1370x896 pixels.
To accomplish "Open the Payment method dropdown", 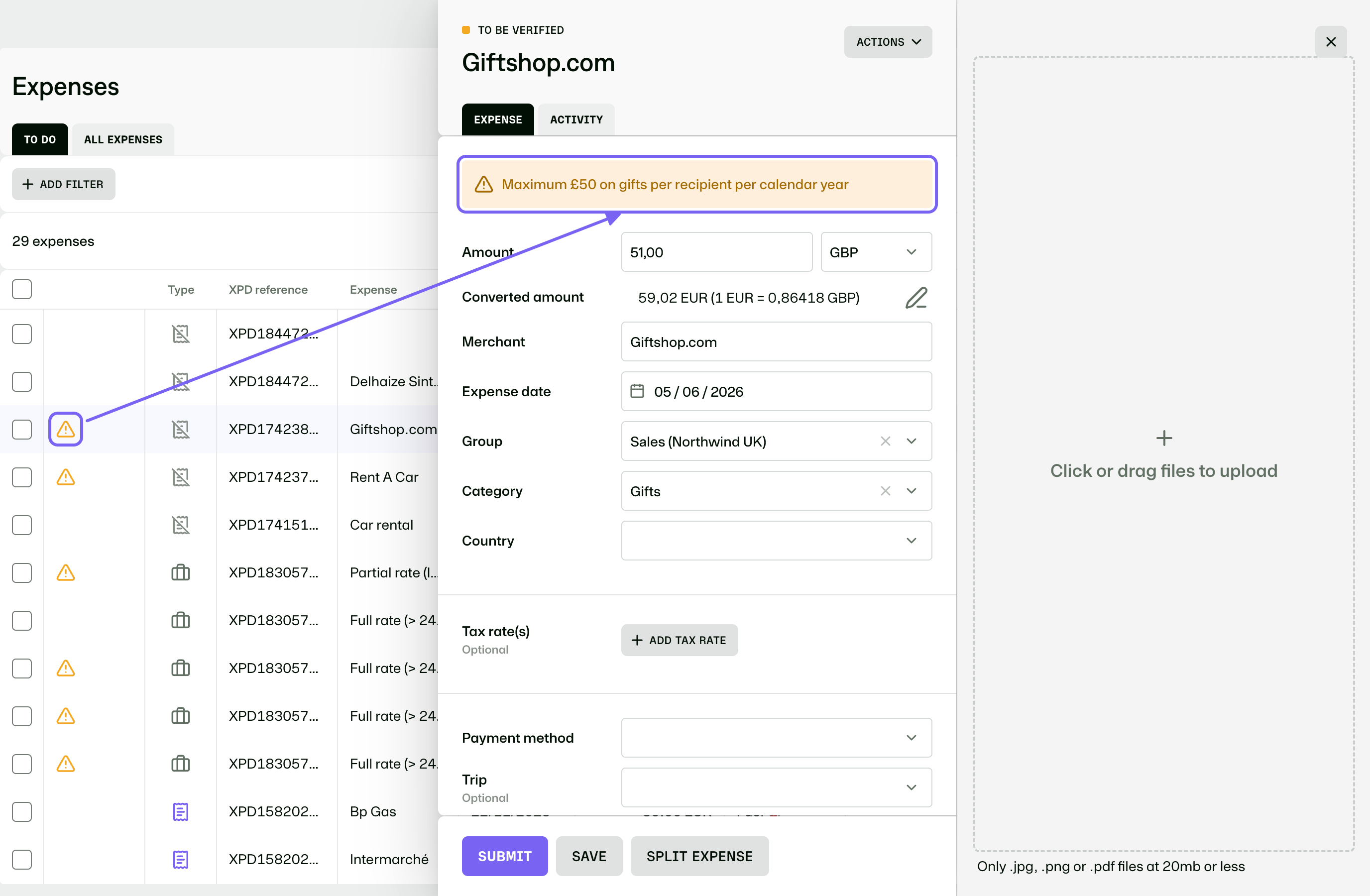I will 777,738.
